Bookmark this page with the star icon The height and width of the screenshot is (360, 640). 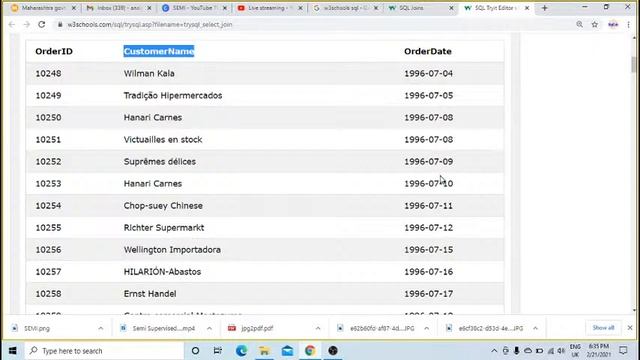pyautogui.click(x=595, y=24)
